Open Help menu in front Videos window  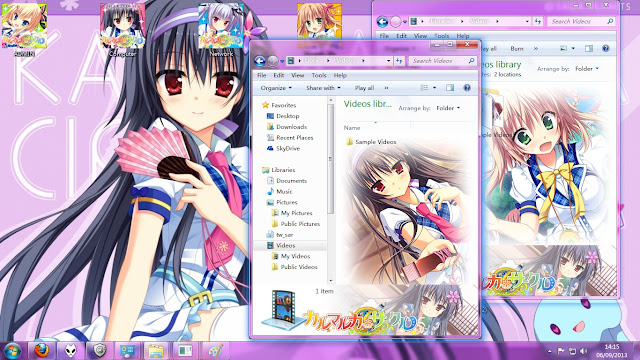click(340, 75)
